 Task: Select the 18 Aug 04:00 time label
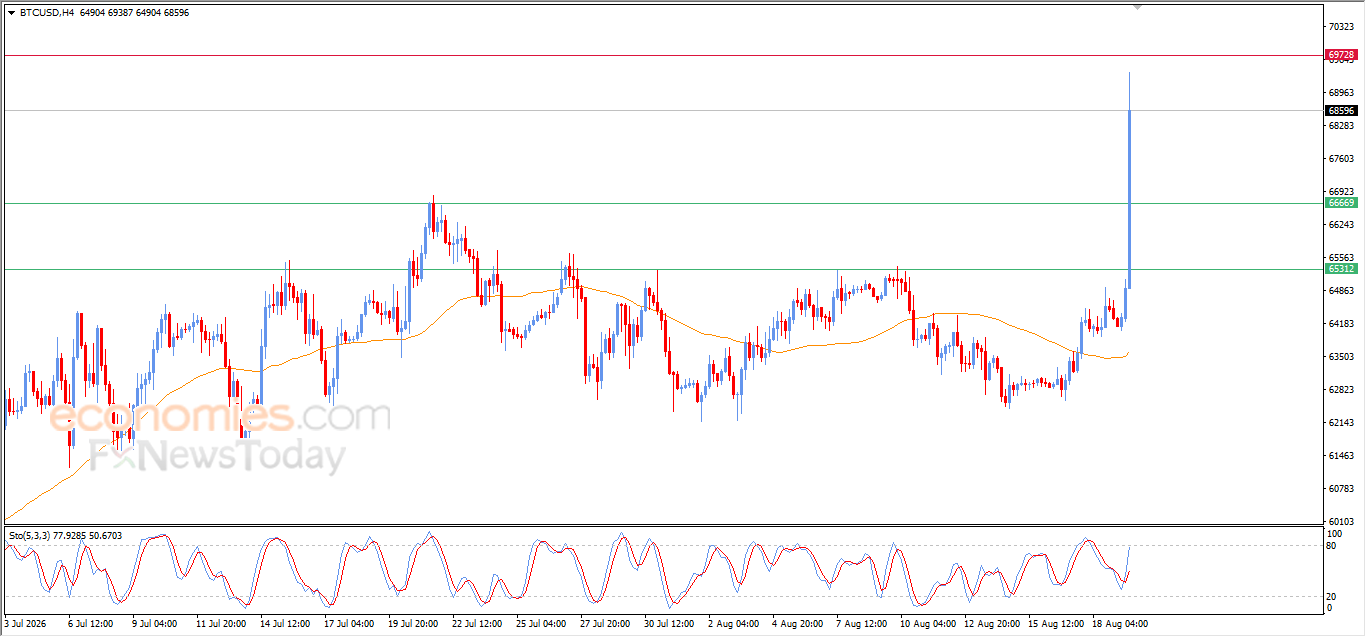click(1120, 624)
